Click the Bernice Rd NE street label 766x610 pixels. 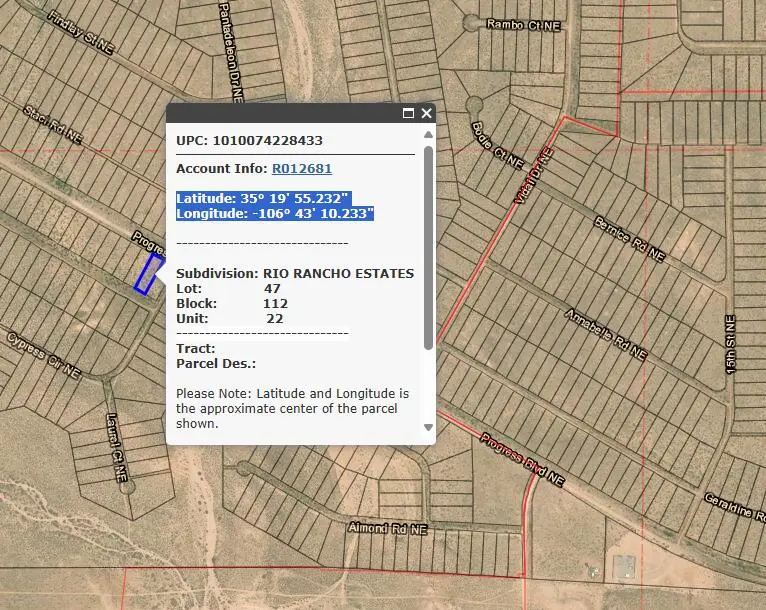pos(629,239)
